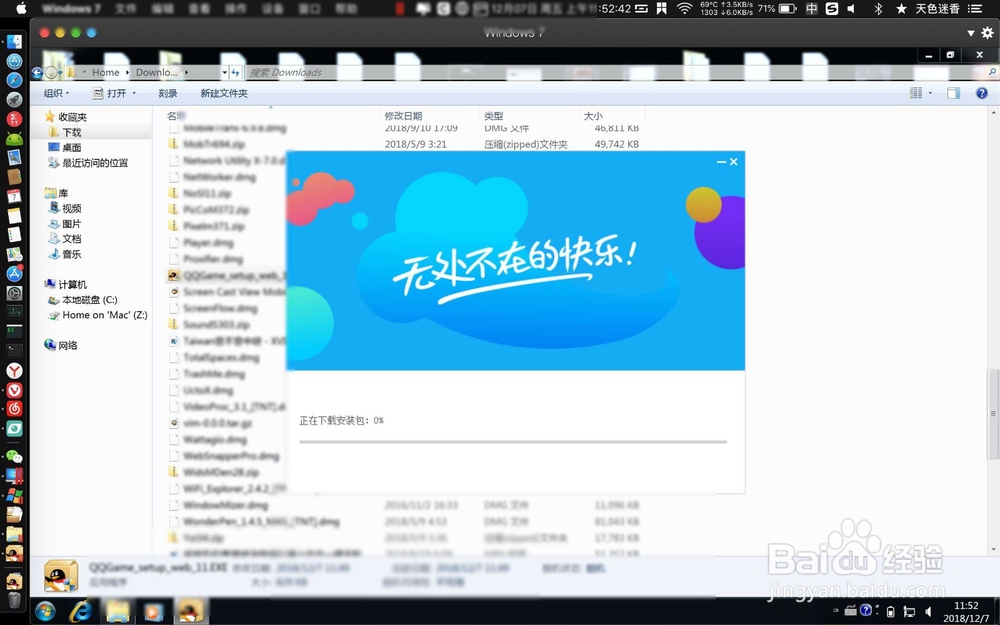The image size is (1000, 625).
Task: Click the installer download progress bar
Action: coord(513,441)
